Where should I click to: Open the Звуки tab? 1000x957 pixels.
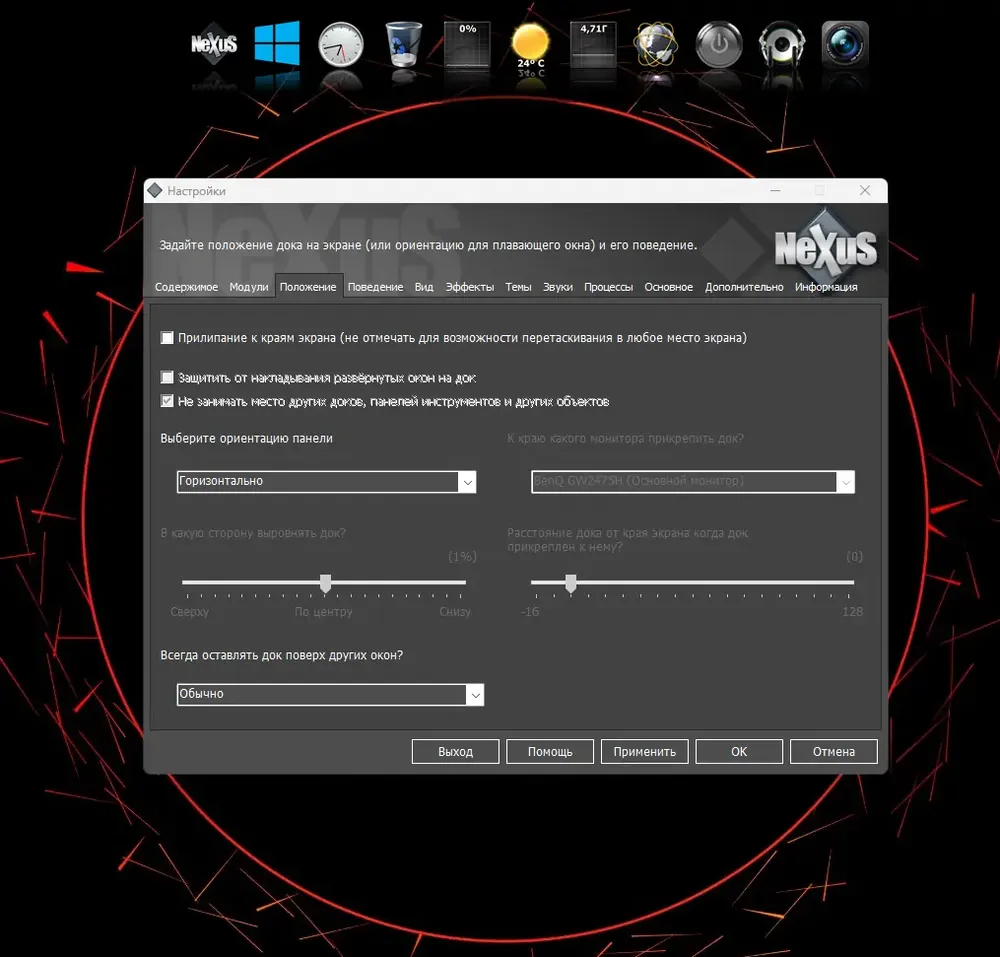(x=557, y=287)
